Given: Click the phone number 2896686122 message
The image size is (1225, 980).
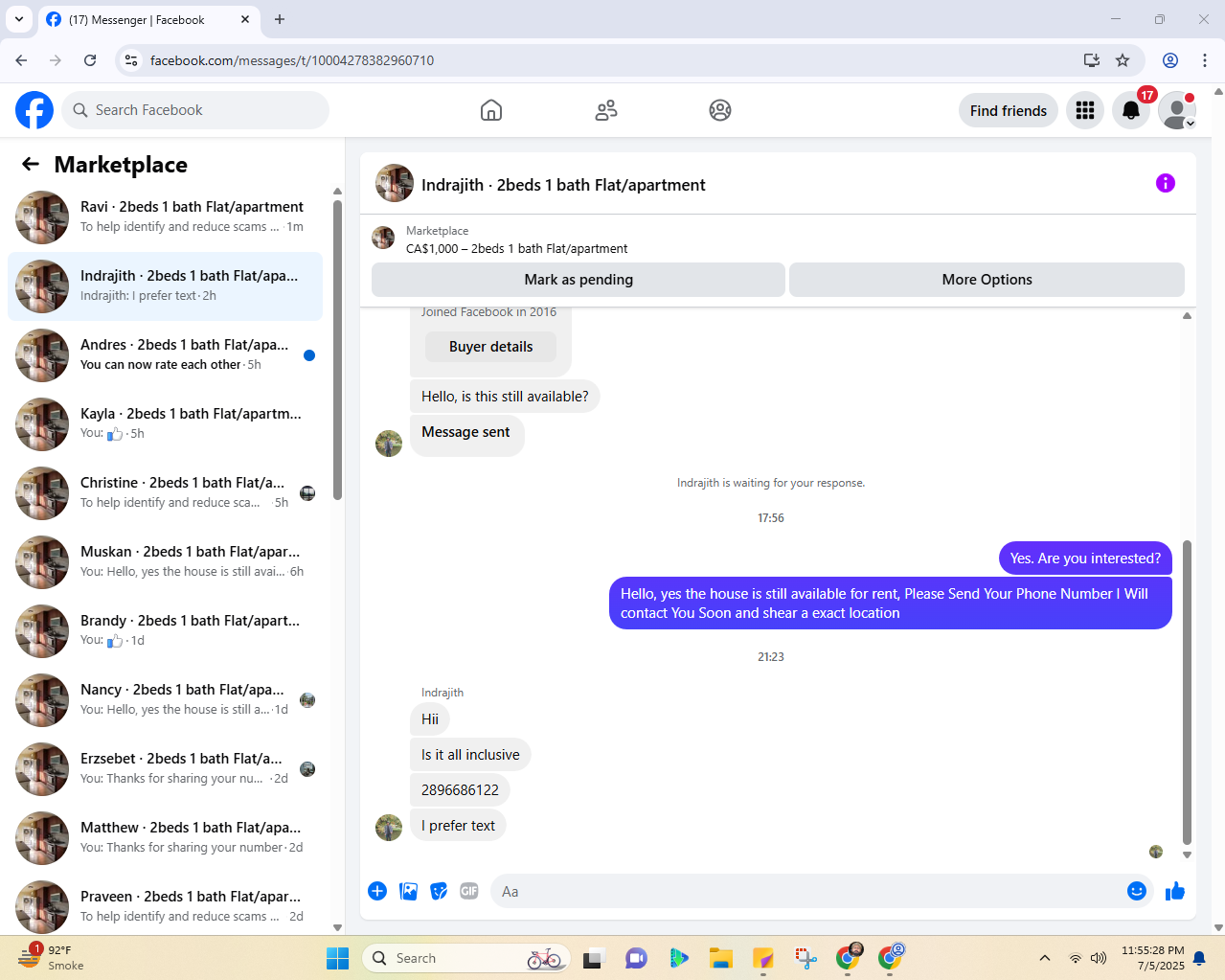Looking at the screenshot, I should coord(460,790).
